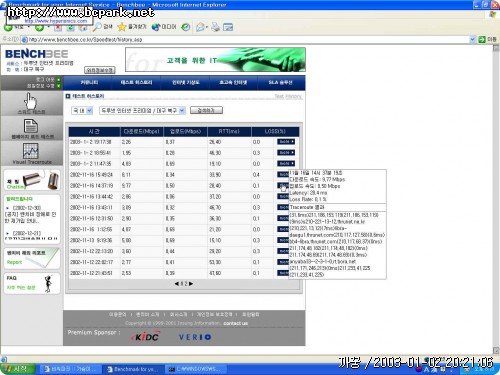Click the Media globe toolbar icon
Image resolution: width=500 pixels, height=375 pixels.
pyautogui.click(x=156, y=27)
